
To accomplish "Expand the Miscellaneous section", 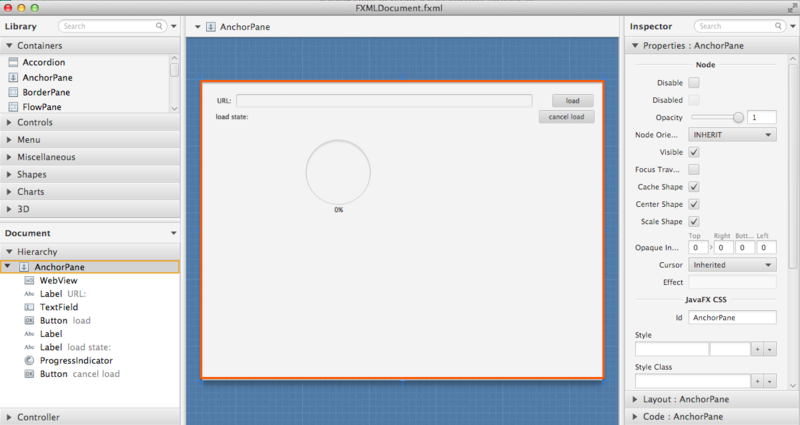I will click(9, 157).
